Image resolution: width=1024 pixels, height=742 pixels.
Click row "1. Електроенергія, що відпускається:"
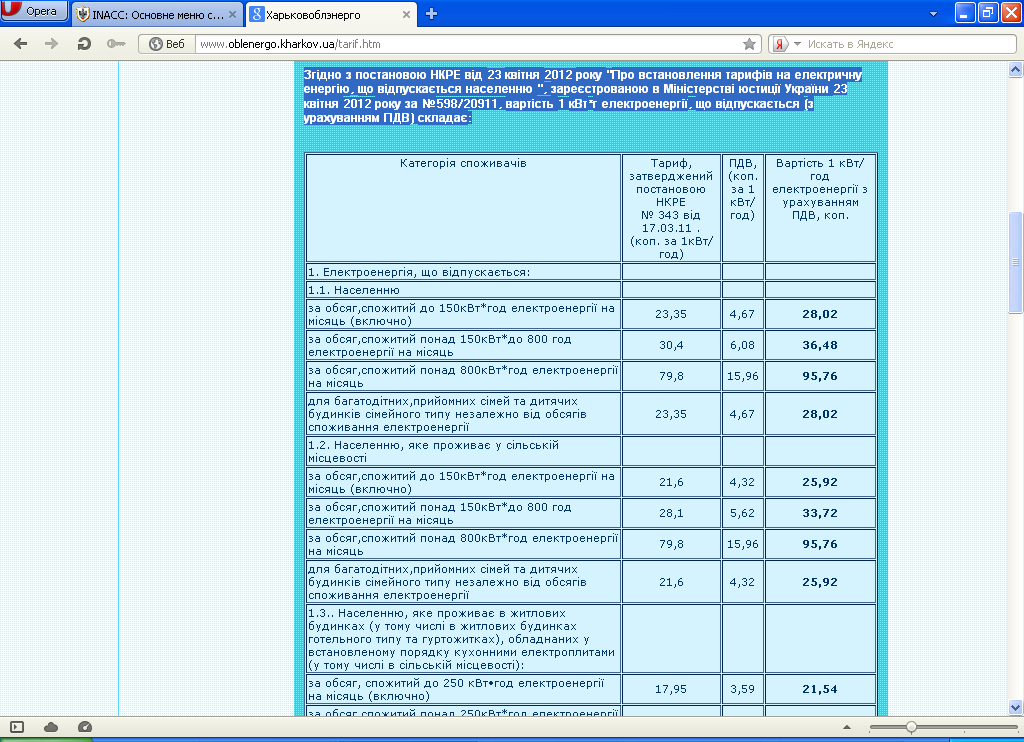[x=463, y=272]
